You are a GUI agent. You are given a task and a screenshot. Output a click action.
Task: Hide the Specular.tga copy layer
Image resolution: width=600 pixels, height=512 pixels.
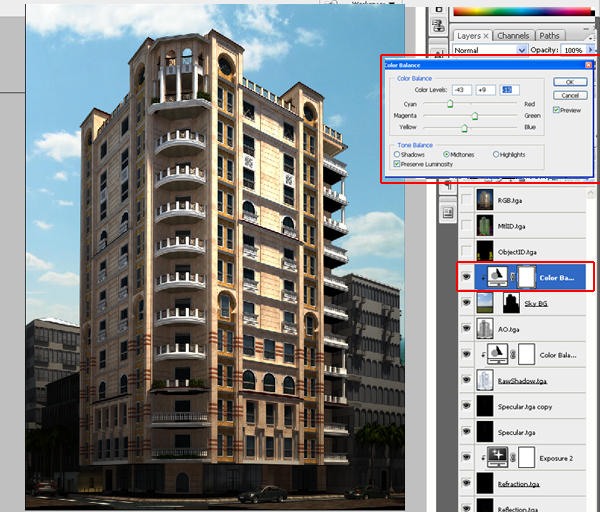[x=466, y=406]
